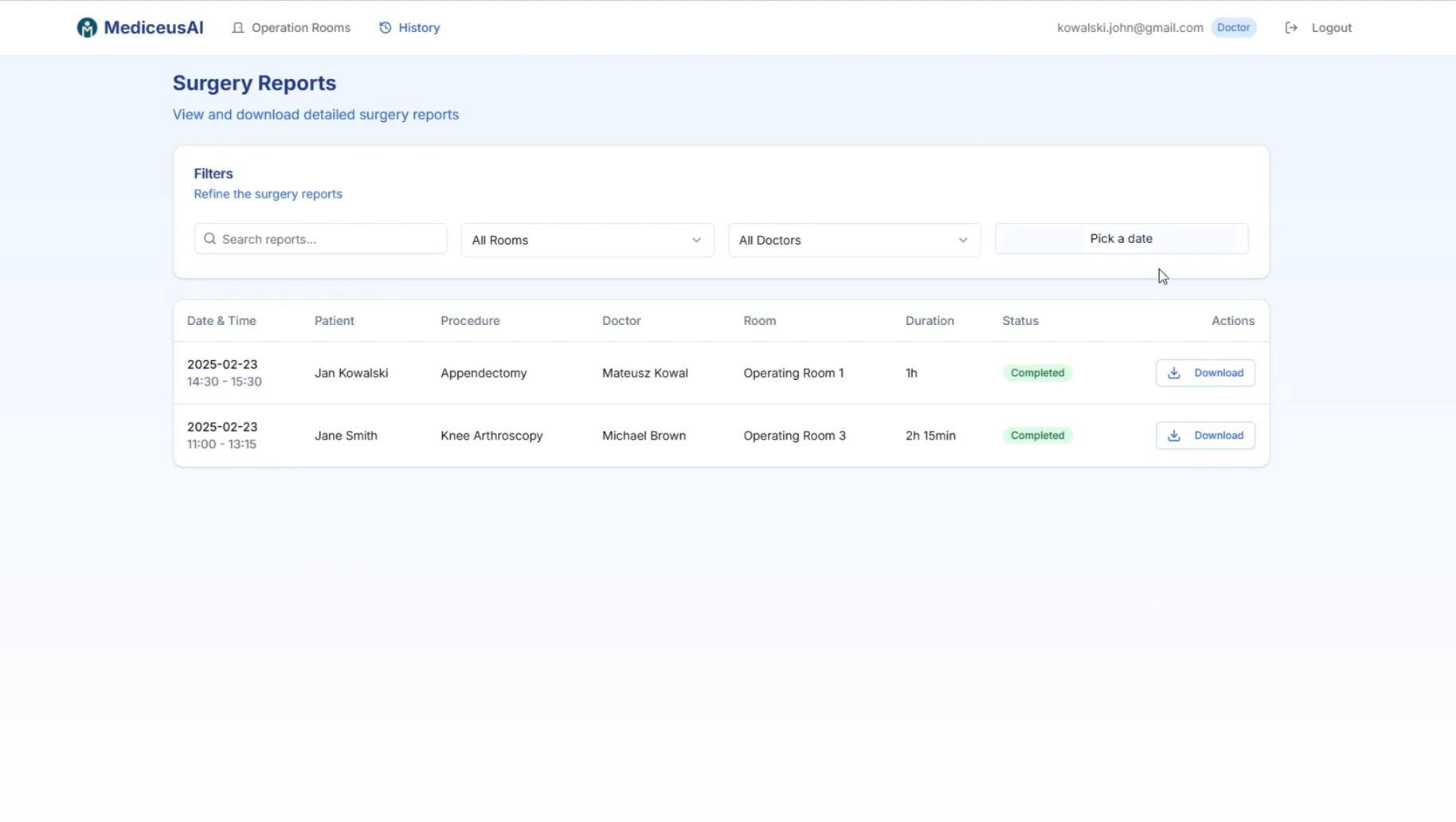Click the History clock icon
Screen dimensions: 1456x822
tap(386, 28)
